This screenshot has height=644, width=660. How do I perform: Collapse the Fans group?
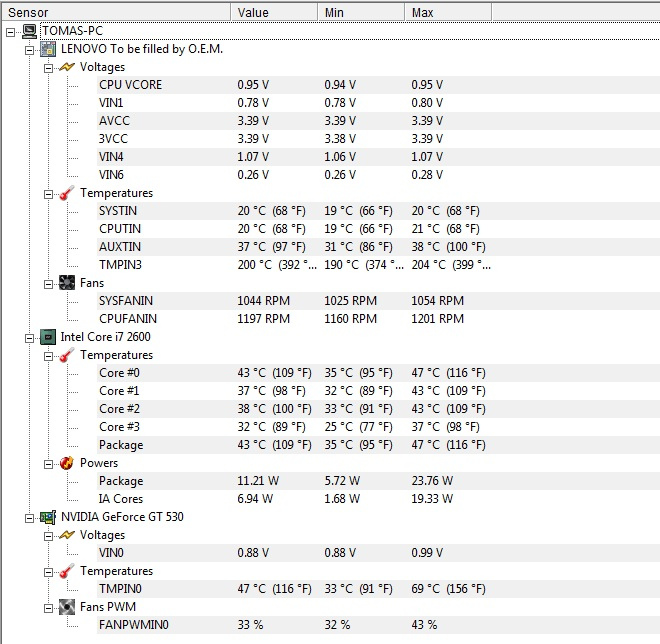coord(48,284)
